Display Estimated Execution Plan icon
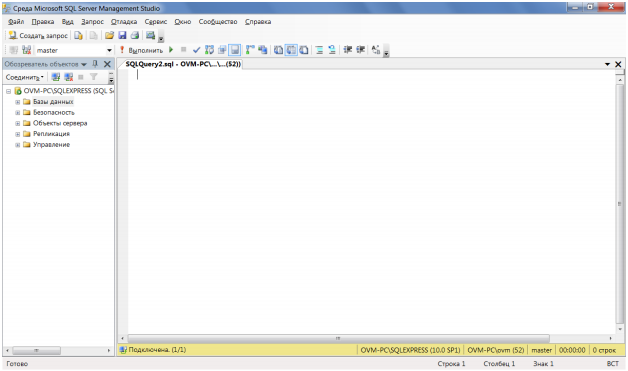The height and width of the screenshot is (371, 628). [x=209, y=50]
